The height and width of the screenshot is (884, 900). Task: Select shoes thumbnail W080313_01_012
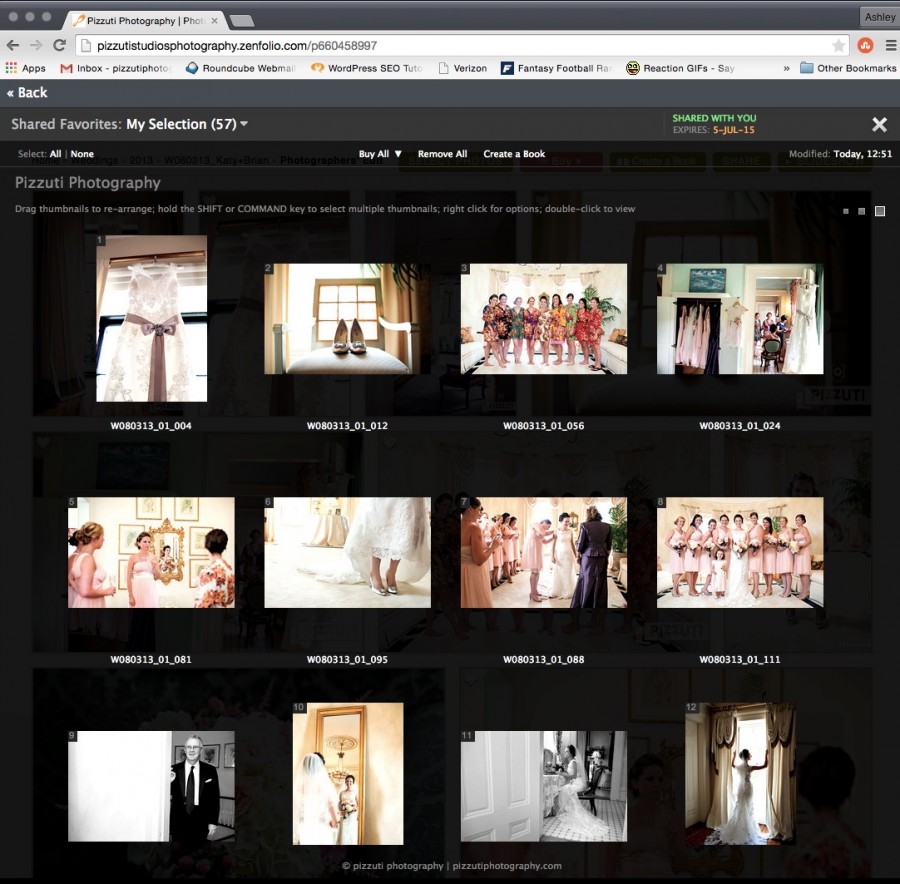pyautogui.click(x=347, y=319)
